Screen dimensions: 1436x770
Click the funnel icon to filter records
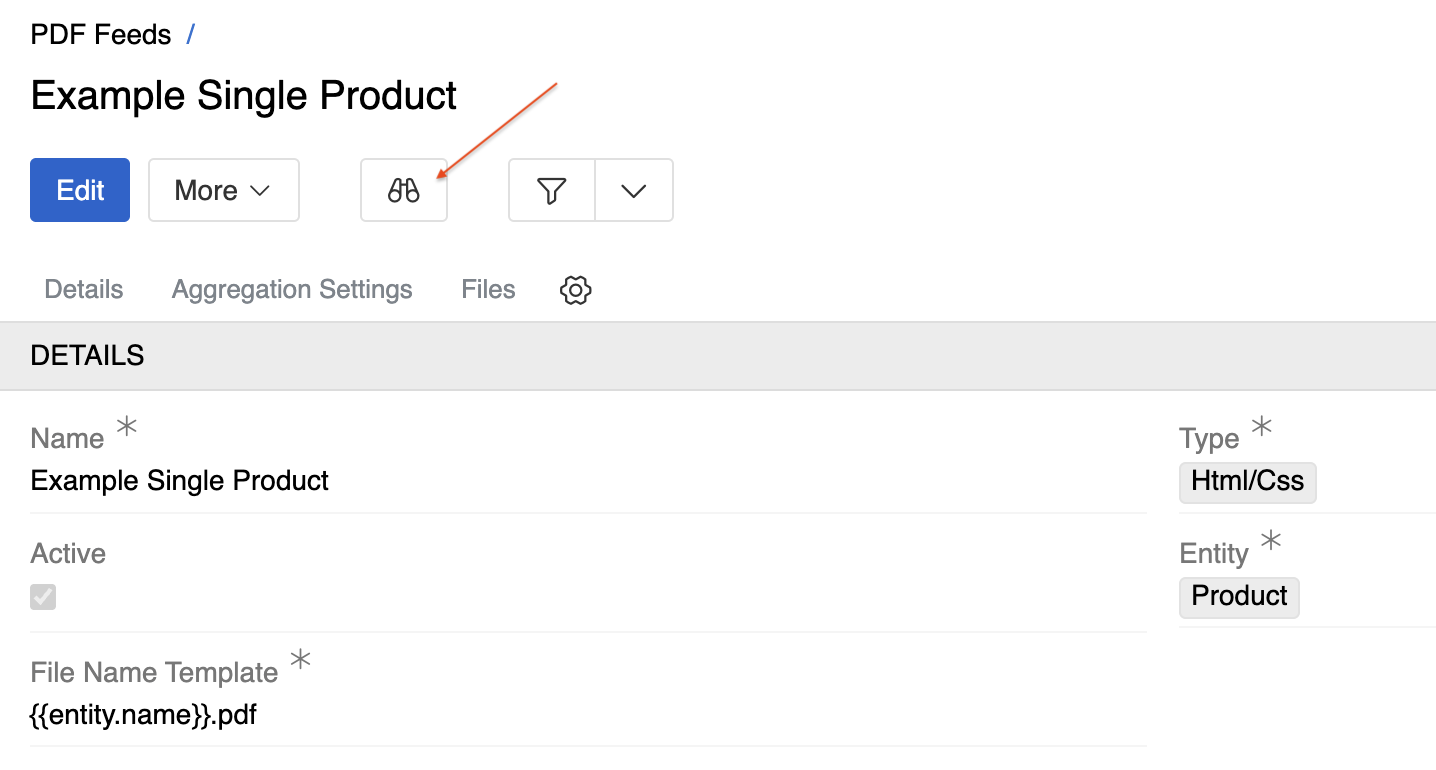pyautogui.click(x=551, y=190)
